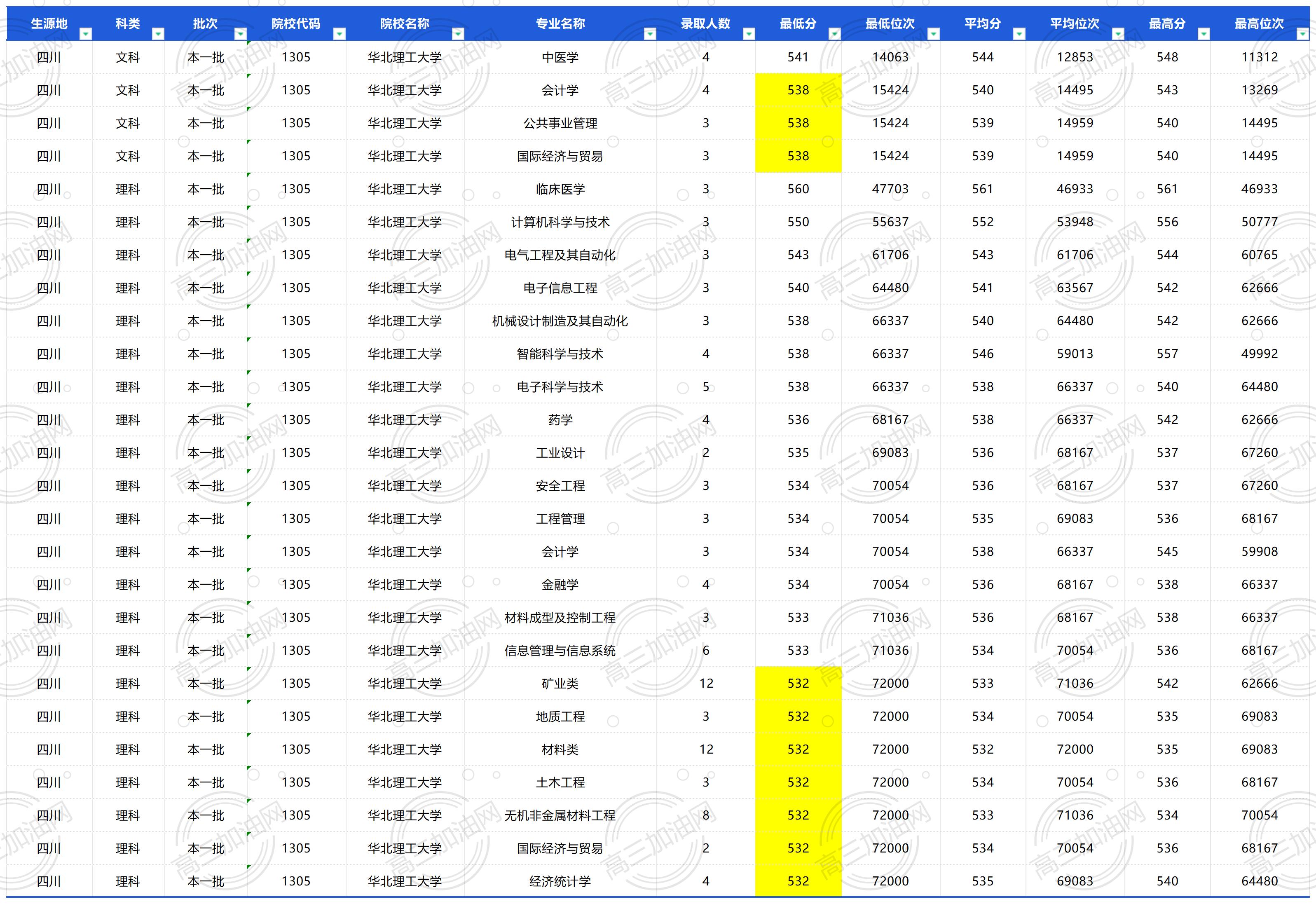Click the 信息管理与信息系统 major cell
Viewport: 1316px width, 904px height.
[x=560, y=650]
